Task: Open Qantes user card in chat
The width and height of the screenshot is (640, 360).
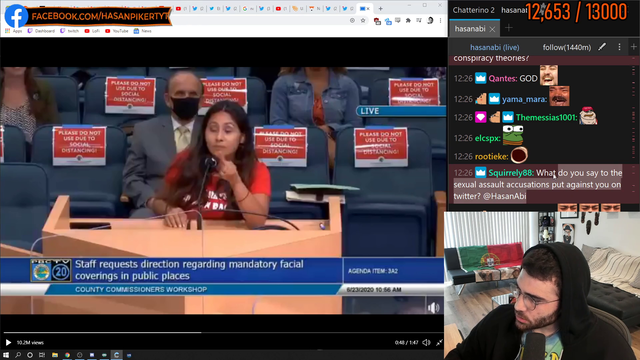Action: (x=502, y=78)
